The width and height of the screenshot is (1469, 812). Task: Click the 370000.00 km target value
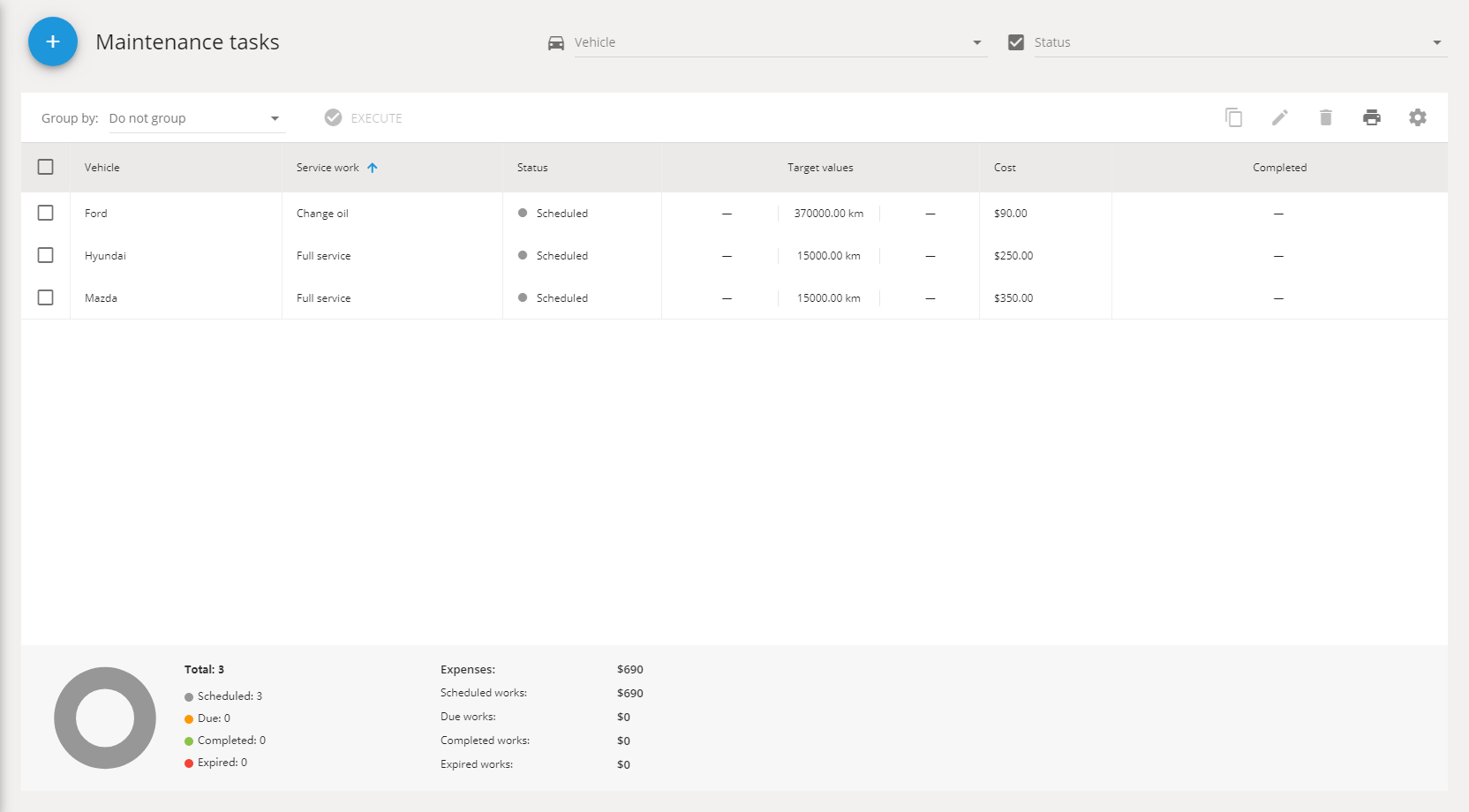coord(829,214)
